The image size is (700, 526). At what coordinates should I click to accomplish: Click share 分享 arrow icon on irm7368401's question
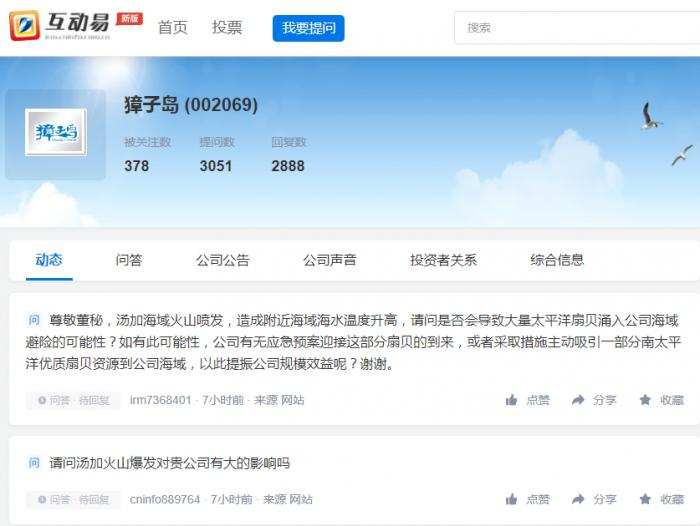point(578,400)
